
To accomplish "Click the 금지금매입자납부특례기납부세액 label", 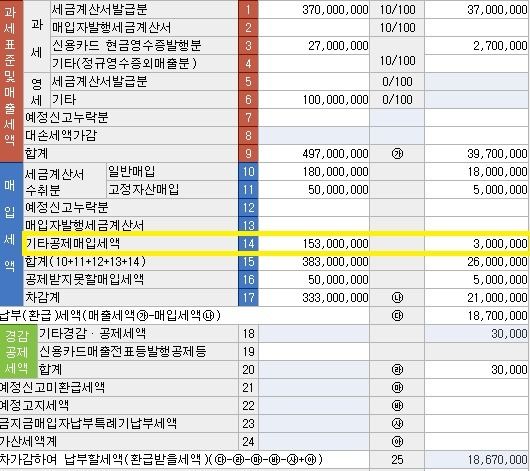I will (x=88, y=423).
